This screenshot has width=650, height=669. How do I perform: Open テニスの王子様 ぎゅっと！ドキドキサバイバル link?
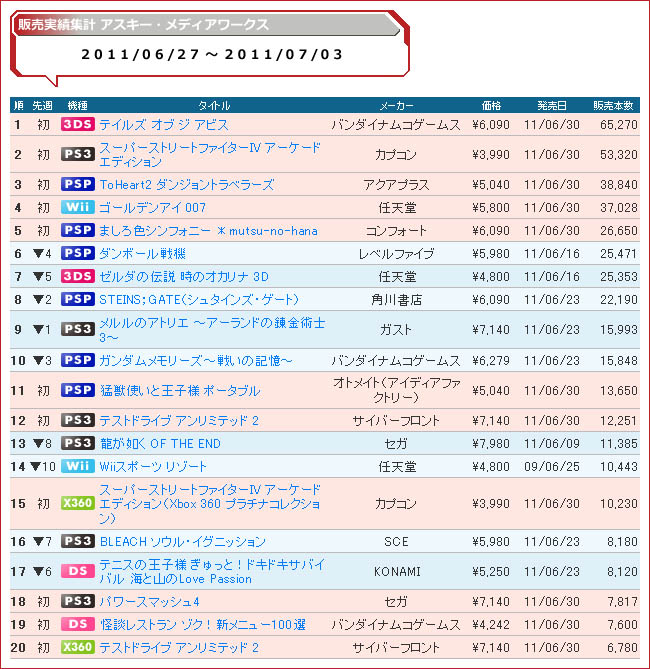(x=212, y=571)
